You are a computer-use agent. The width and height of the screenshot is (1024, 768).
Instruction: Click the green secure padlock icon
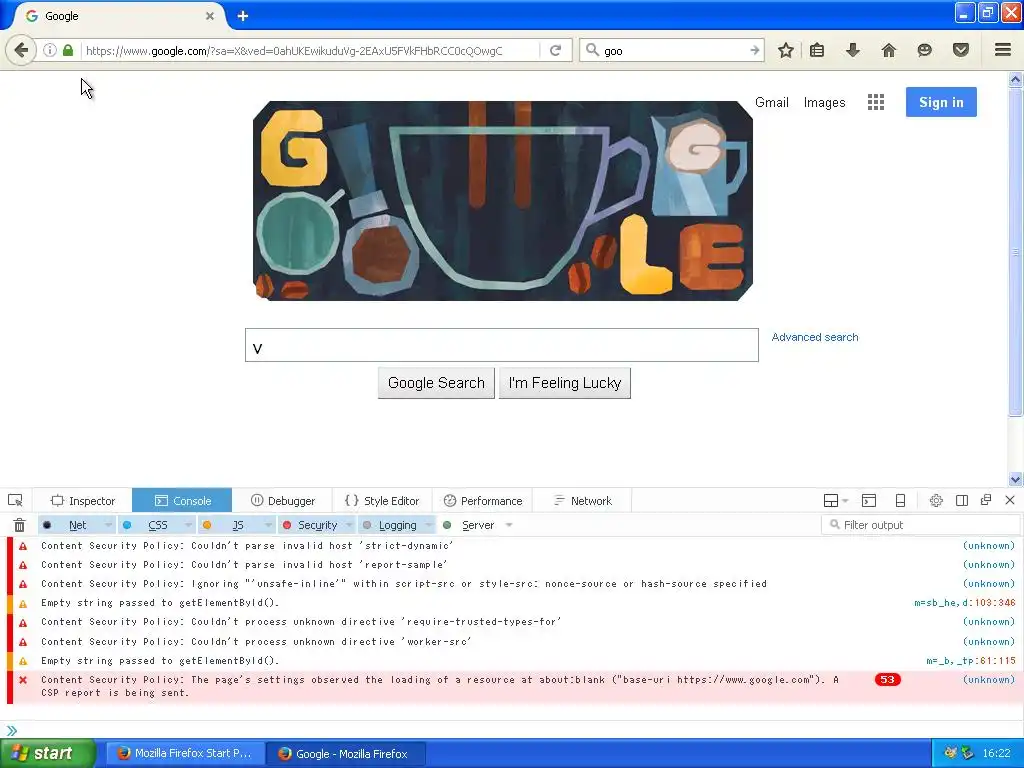coord(68,50)
